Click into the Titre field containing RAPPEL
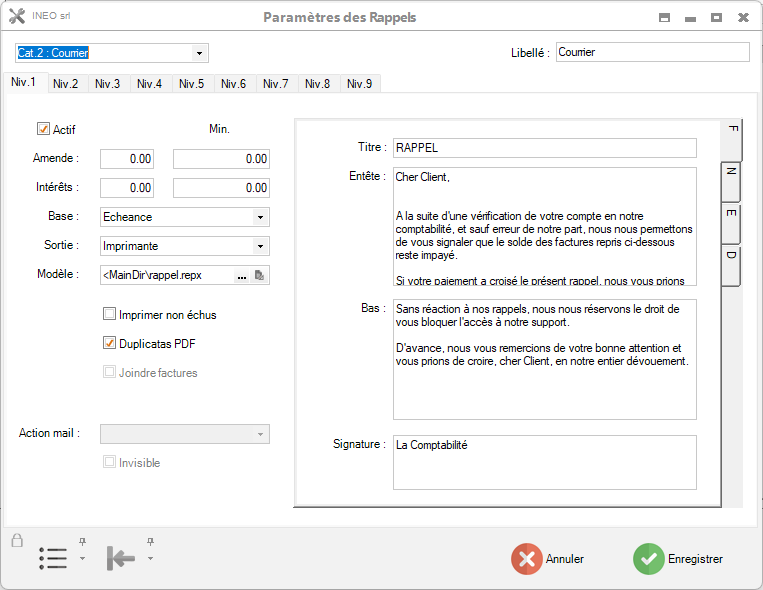 coord(544,148)
